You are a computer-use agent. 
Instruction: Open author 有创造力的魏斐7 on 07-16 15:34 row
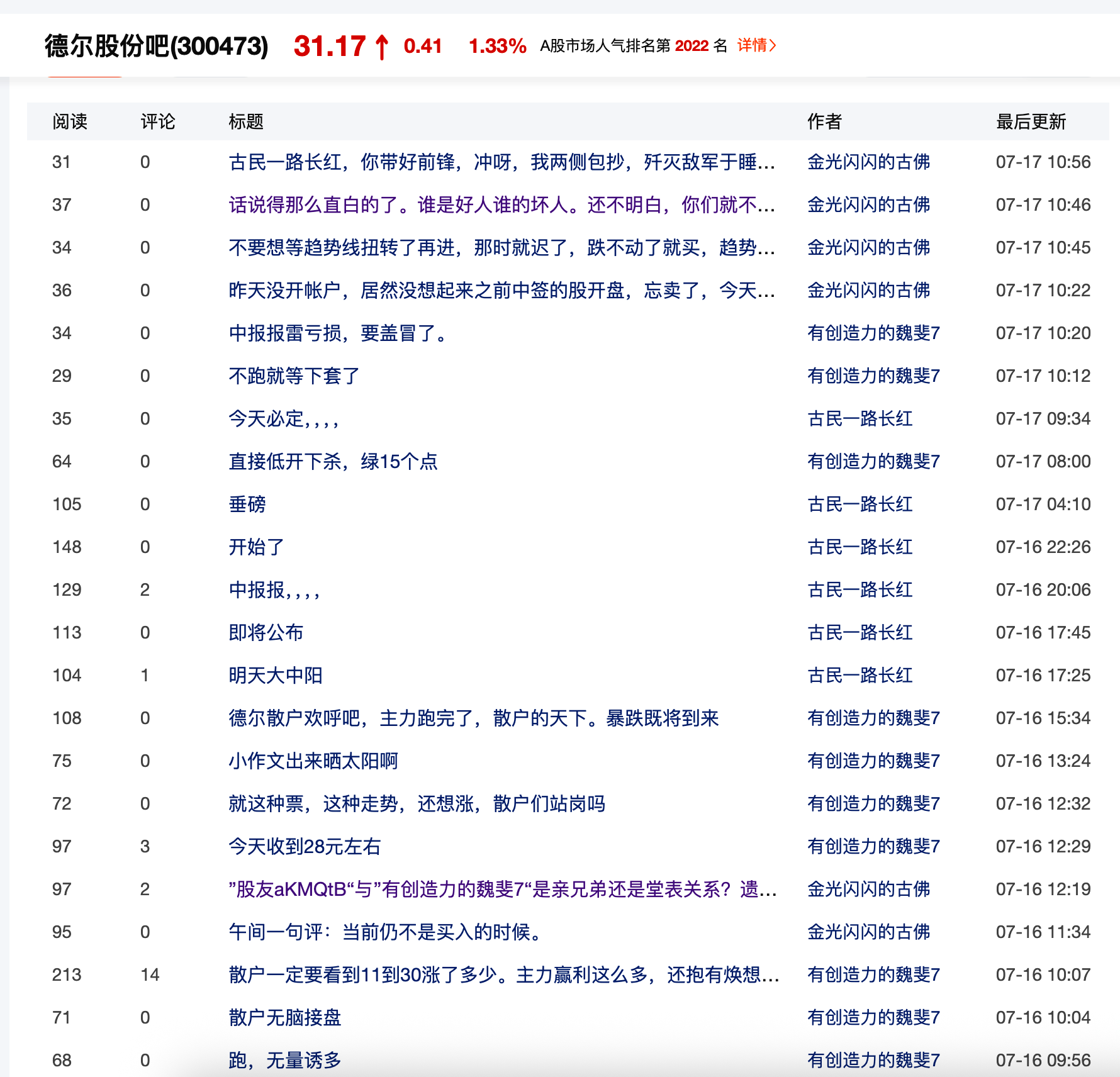point(874,718)
